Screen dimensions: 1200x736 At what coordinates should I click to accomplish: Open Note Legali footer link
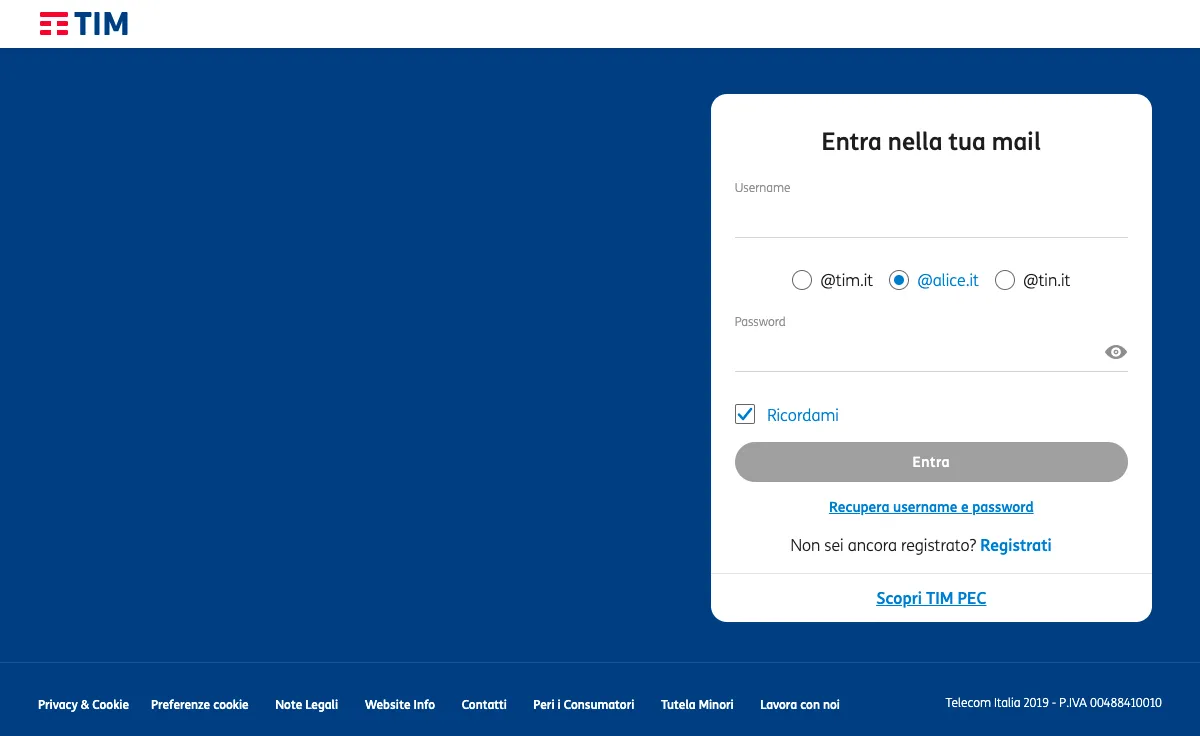point(307,705)
